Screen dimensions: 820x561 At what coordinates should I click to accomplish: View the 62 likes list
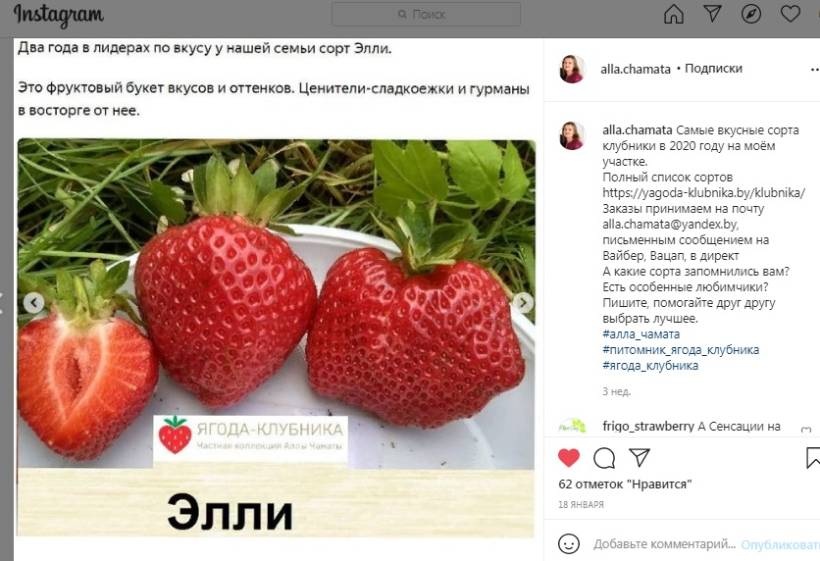[625, 484]
